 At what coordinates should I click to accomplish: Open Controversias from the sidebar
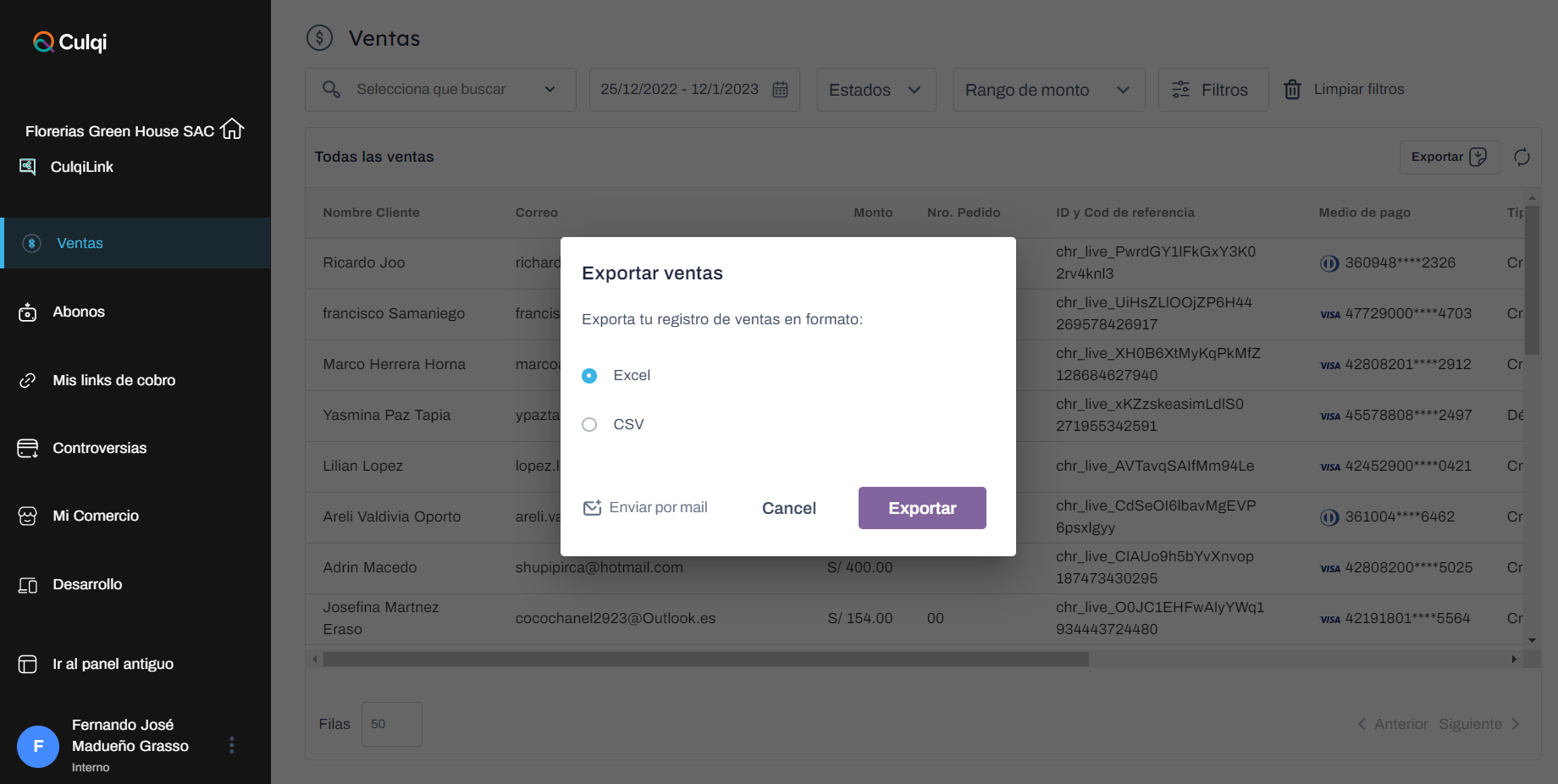click(99, 449)
